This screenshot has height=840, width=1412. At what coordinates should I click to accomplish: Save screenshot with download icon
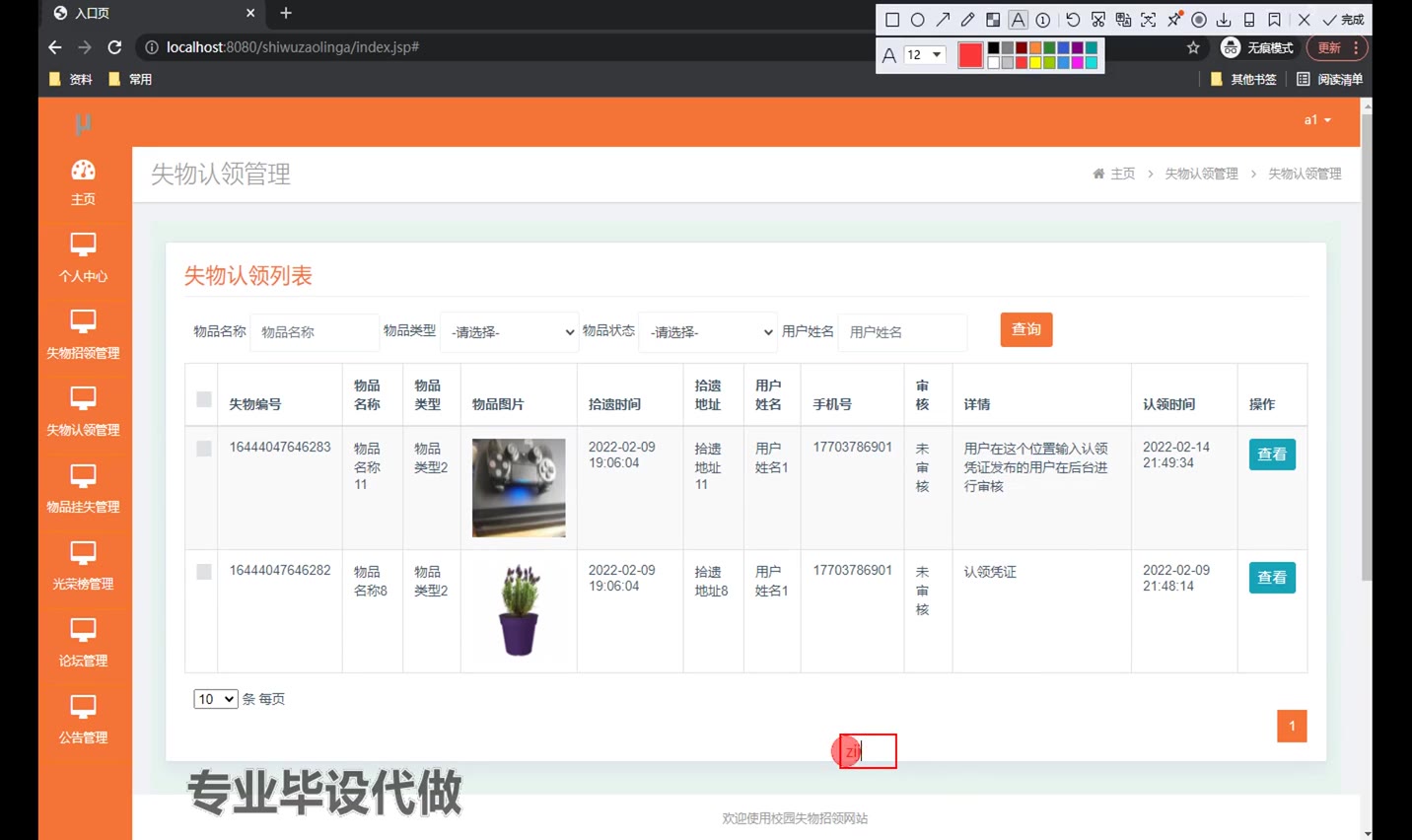(x=1224, y=20)
